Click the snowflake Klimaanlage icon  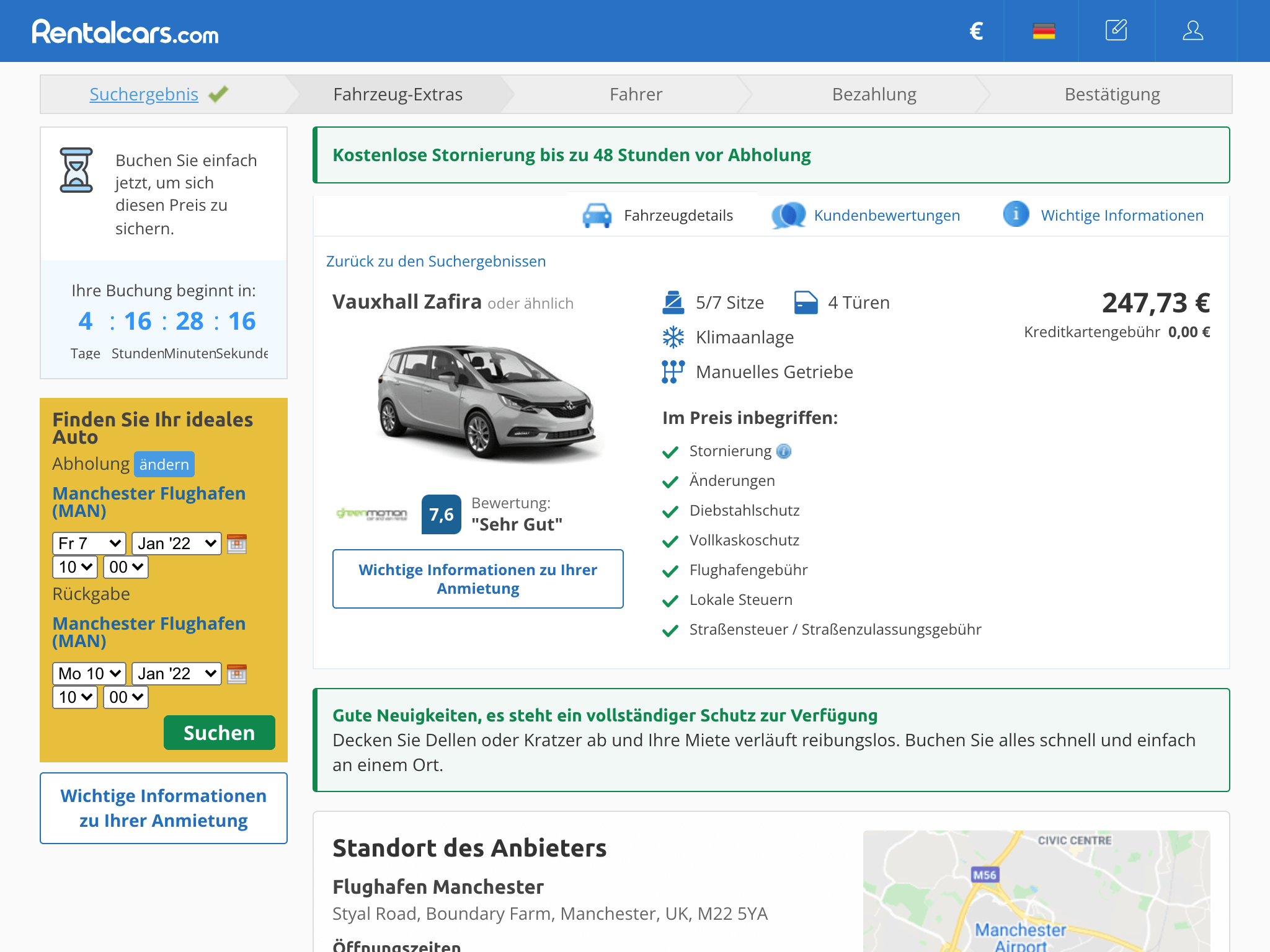click(x=673, y=337)
